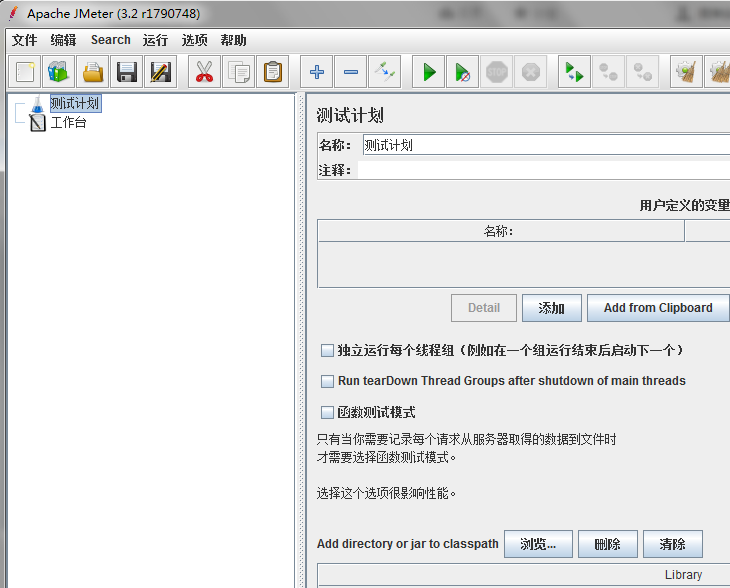Click the grayed STOP icon
Image resolution: width=730 pixels, height=588 pixels.
(x=496, y=72)
